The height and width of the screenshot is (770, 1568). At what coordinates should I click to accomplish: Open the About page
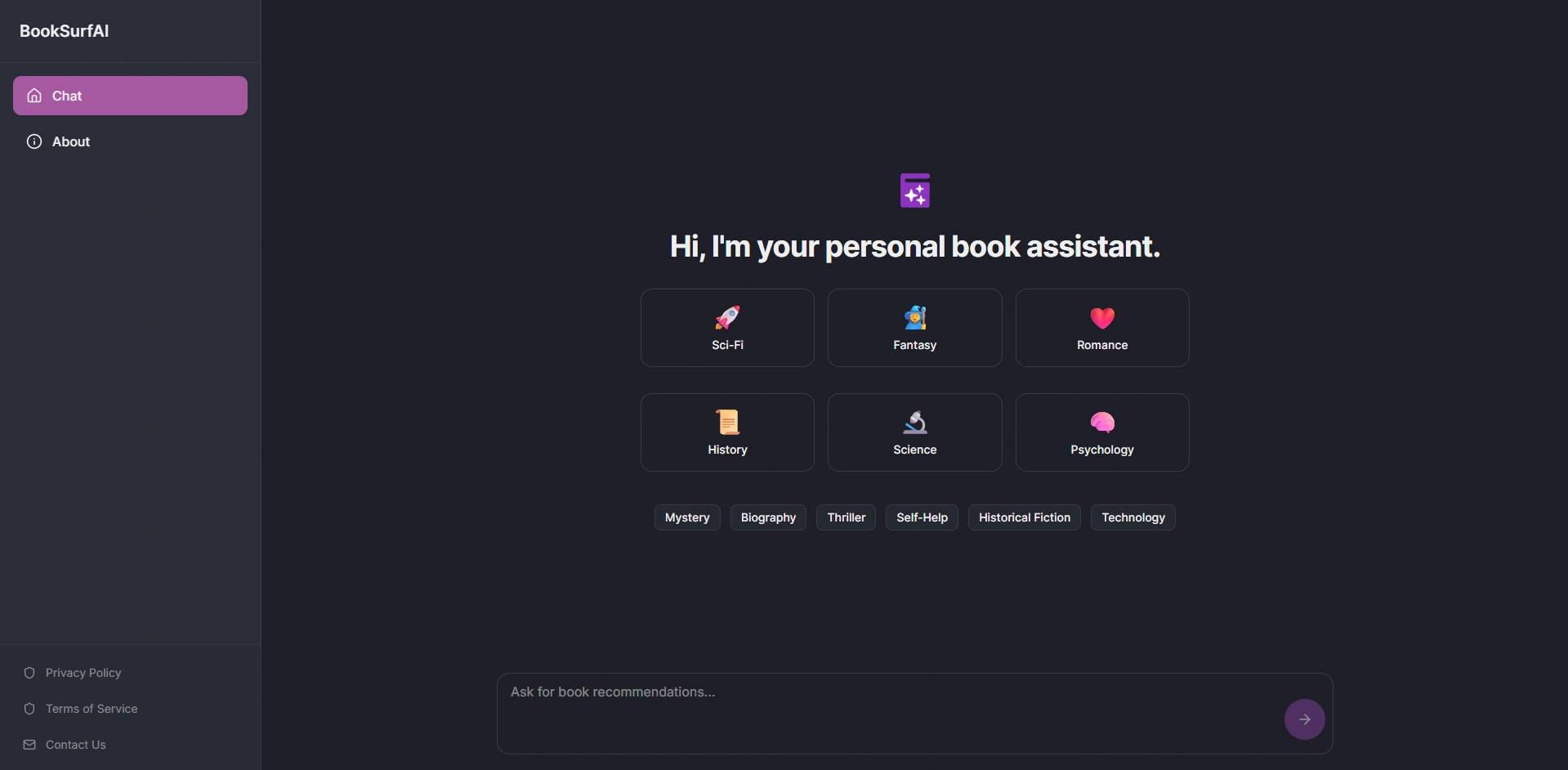pyautogui.click(x=131, y=141)
